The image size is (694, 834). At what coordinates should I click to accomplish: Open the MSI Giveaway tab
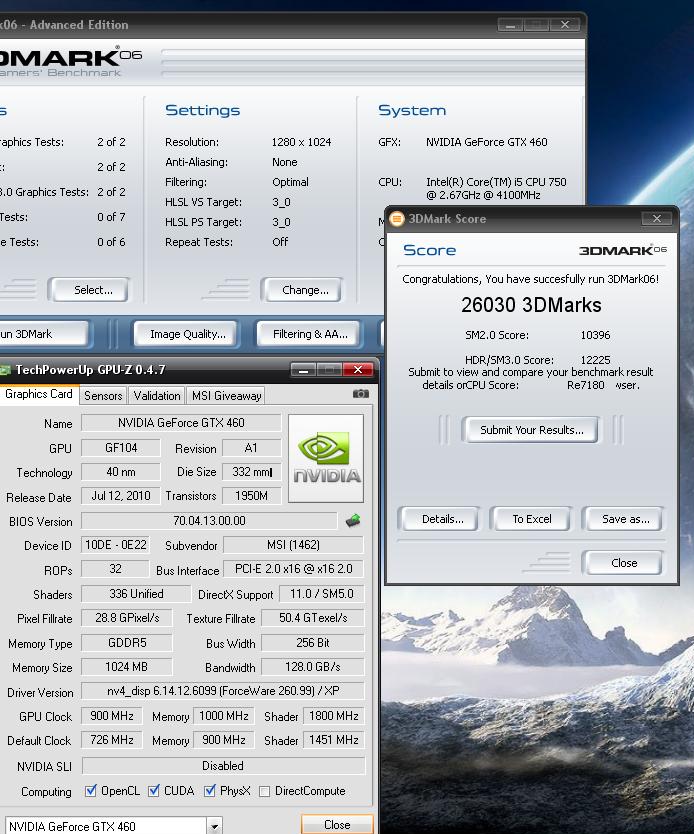pyautogui.click(x=227, y=396)
